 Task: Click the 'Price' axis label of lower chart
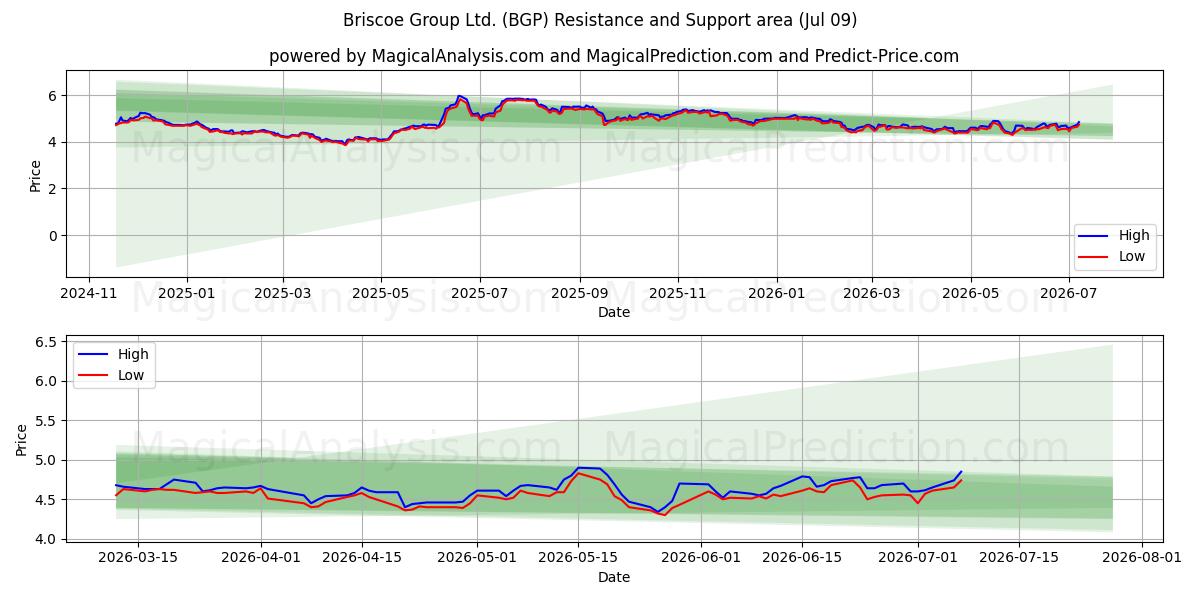22,439
